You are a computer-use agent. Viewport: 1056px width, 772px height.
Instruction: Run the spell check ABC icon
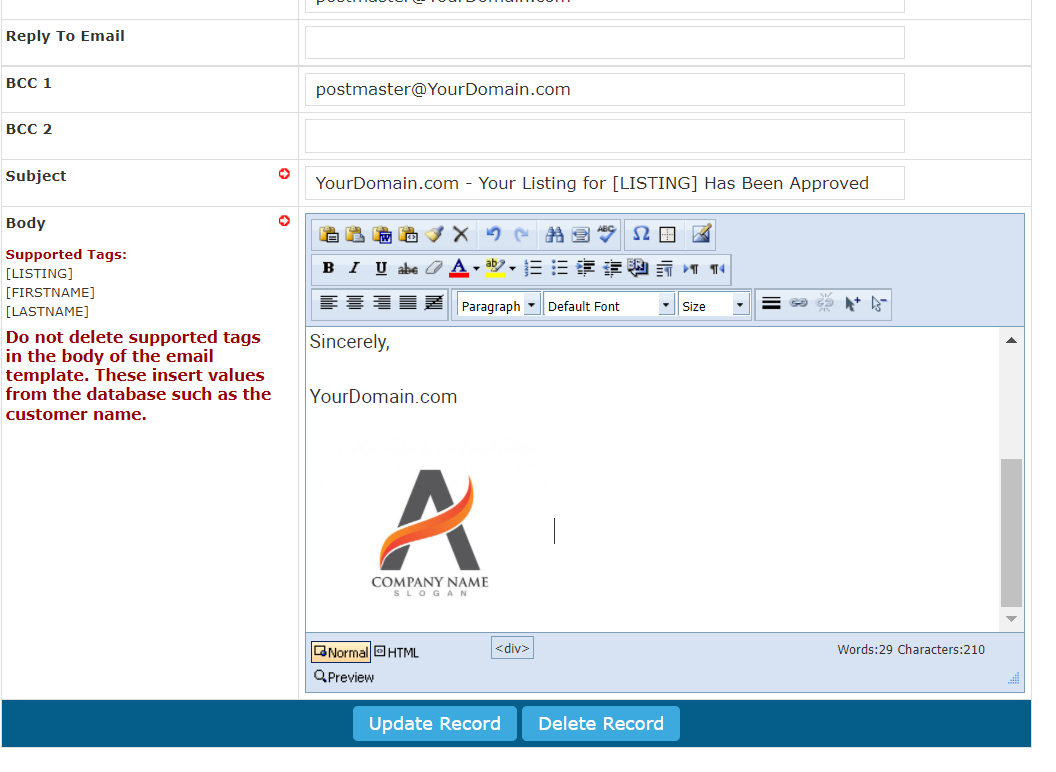(607, 235)
